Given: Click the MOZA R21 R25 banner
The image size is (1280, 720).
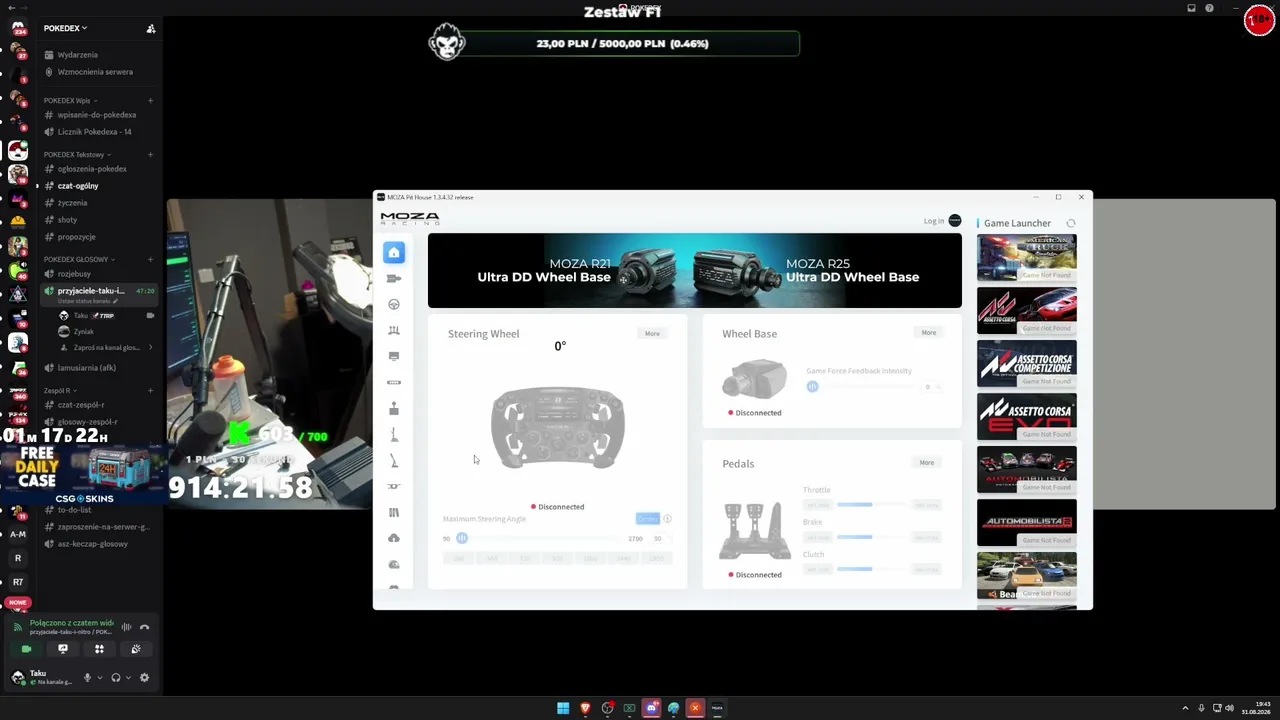Looking at the screenshot, I should tap(695, 271).
